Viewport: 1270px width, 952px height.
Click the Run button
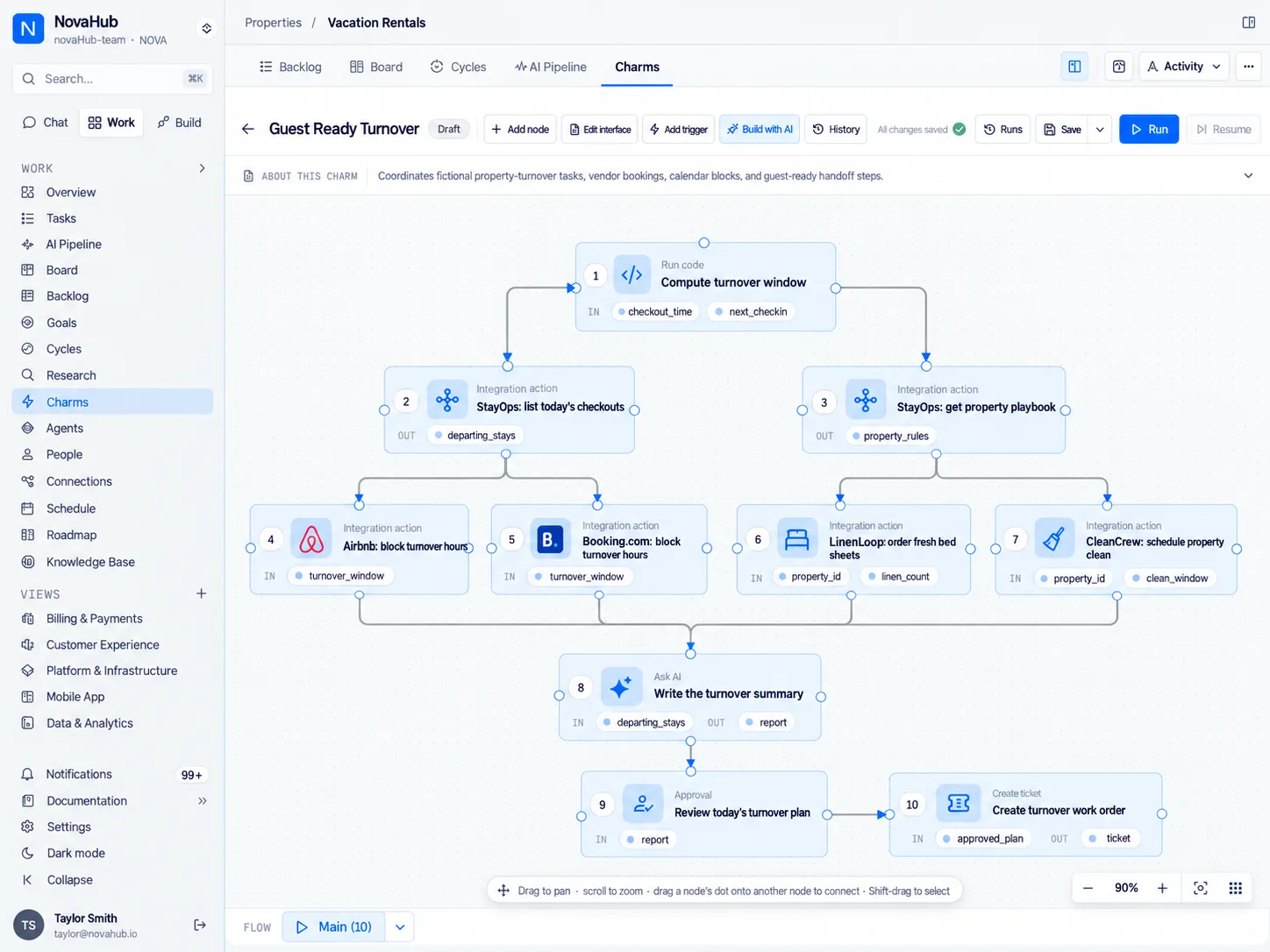tap(1149, 129)
